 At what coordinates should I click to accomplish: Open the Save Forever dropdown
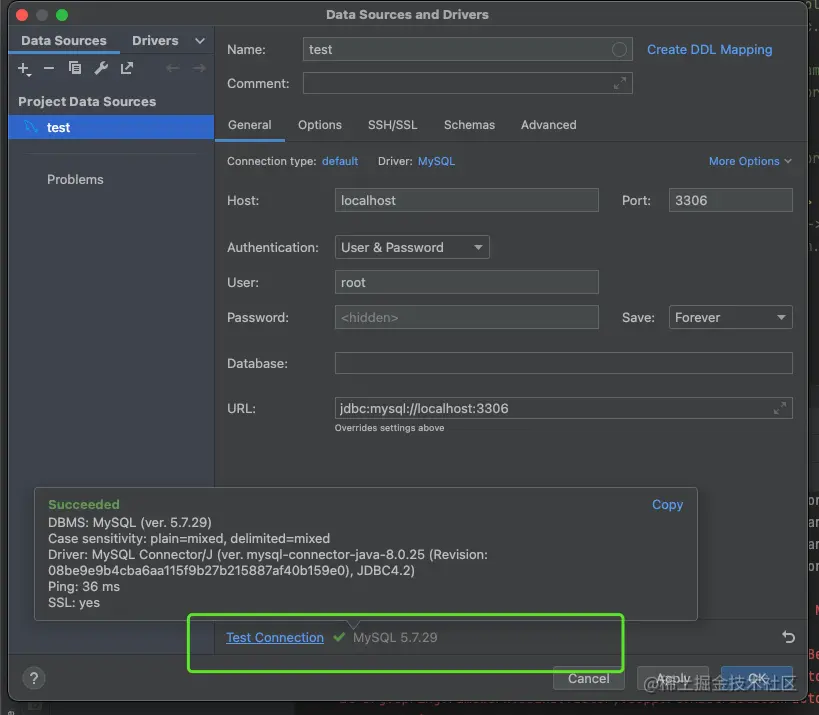pos(730,317)
